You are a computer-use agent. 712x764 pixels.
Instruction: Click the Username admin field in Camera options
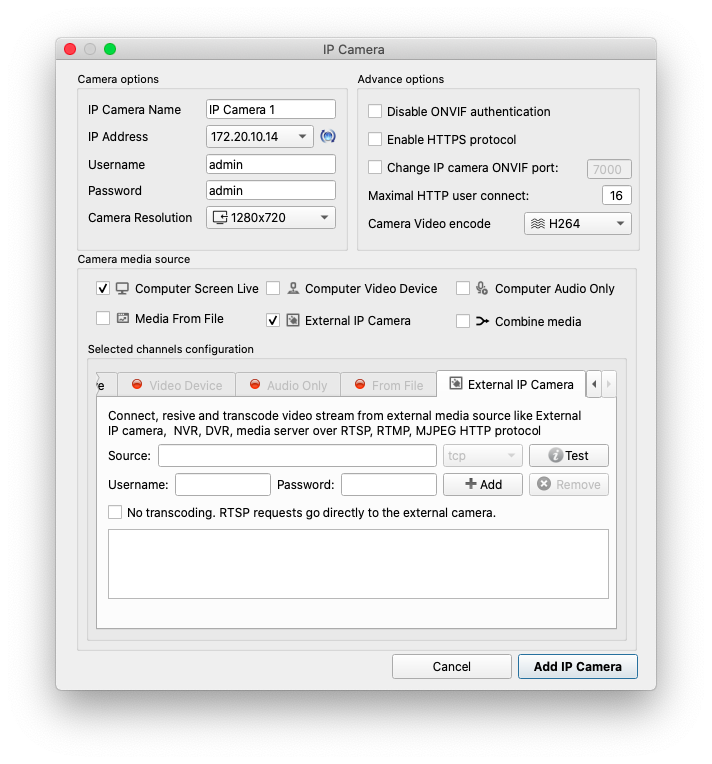(271, 164)
